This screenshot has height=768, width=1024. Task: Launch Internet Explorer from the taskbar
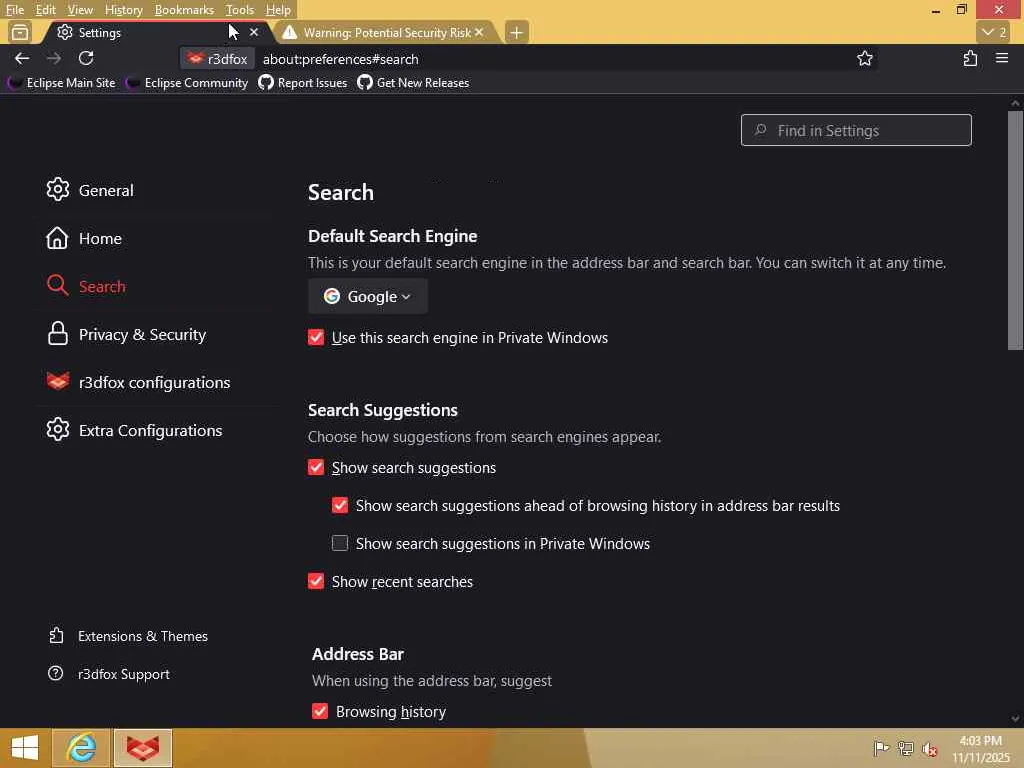[x=81, y=747]
